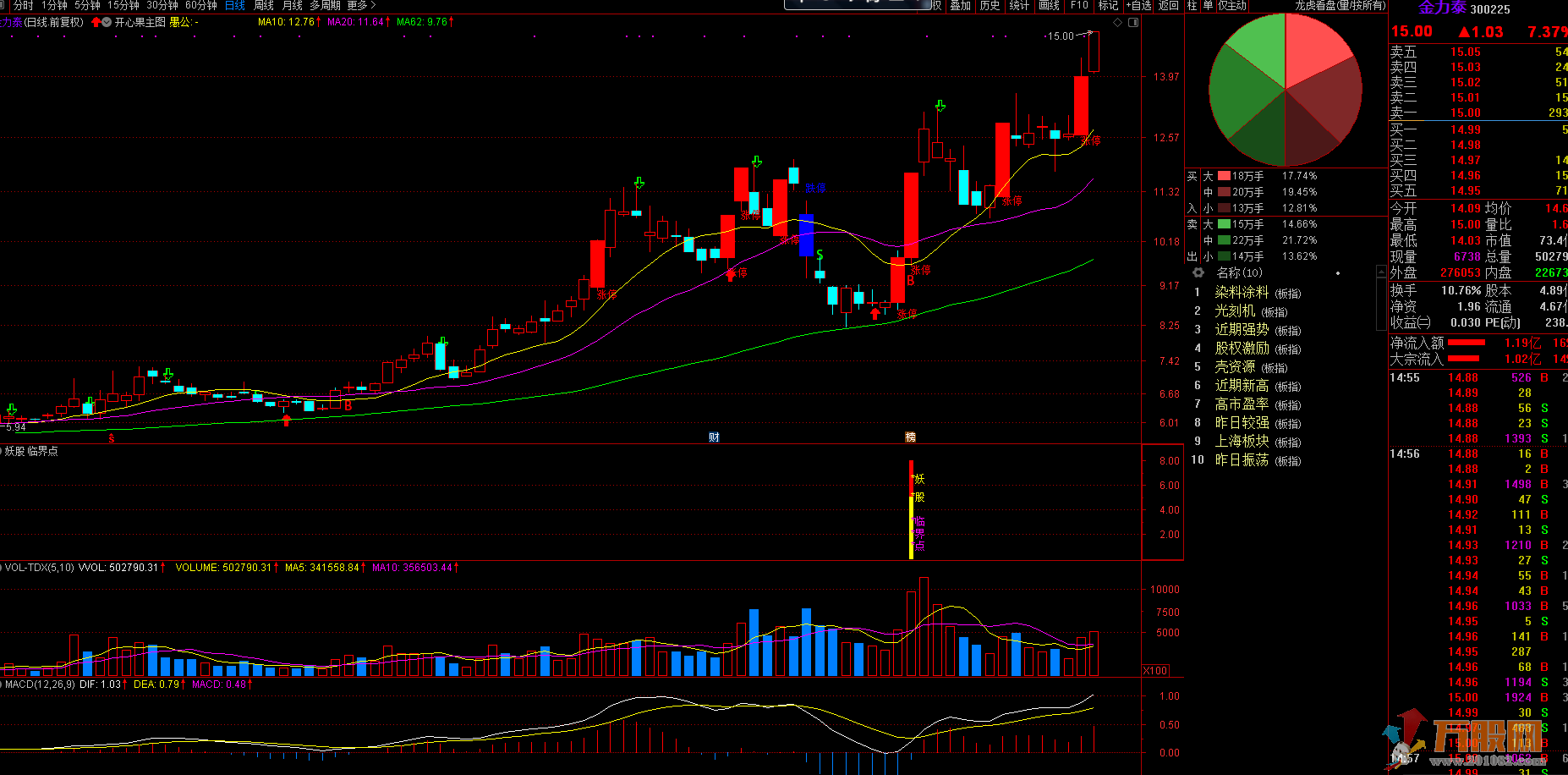Click the red up-arrow icon before 开心果主图
This screenshot has height=775, width=1568.
point(96,22)
